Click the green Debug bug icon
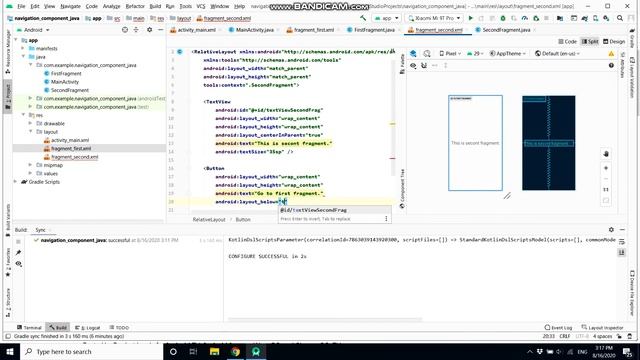 click(503, 18)
